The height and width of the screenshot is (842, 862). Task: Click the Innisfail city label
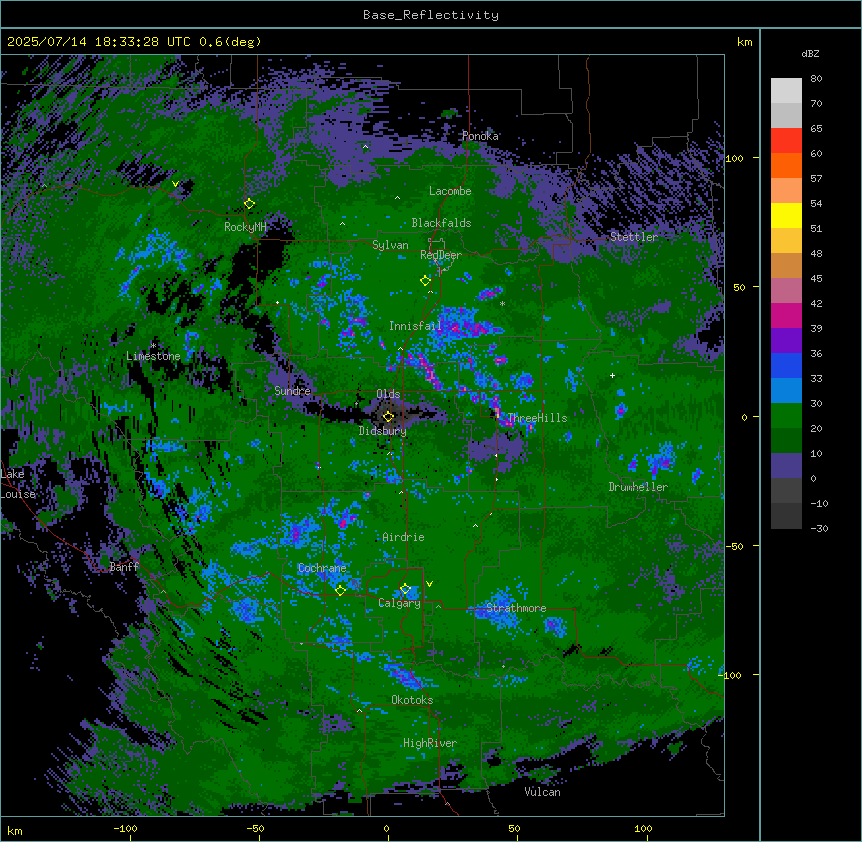(x=415, y=326)
